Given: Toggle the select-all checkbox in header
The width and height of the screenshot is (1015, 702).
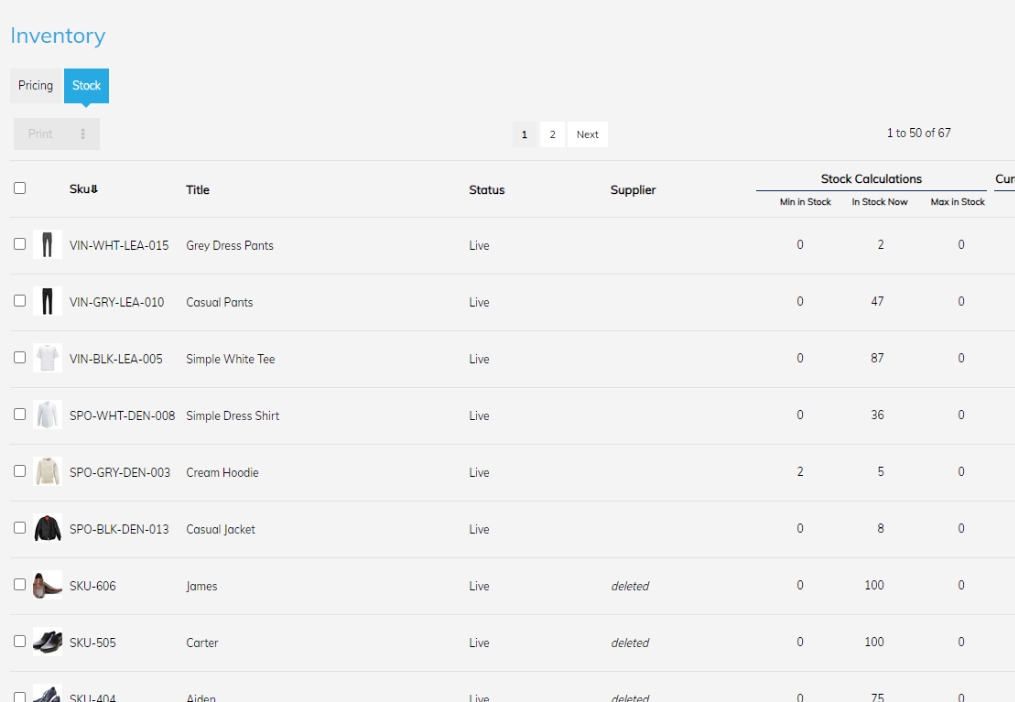Looking at the screenshot, I should pyautogui.click(x=20, y=188).
